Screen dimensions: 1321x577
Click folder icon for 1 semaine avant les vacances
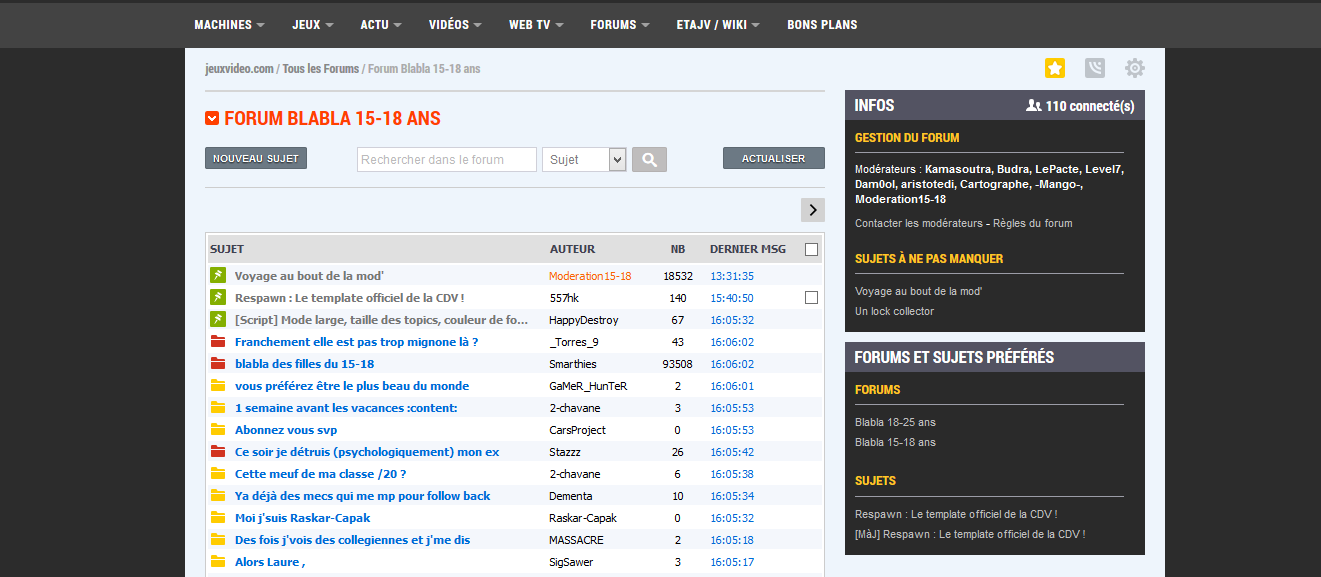tap(218, 407)
